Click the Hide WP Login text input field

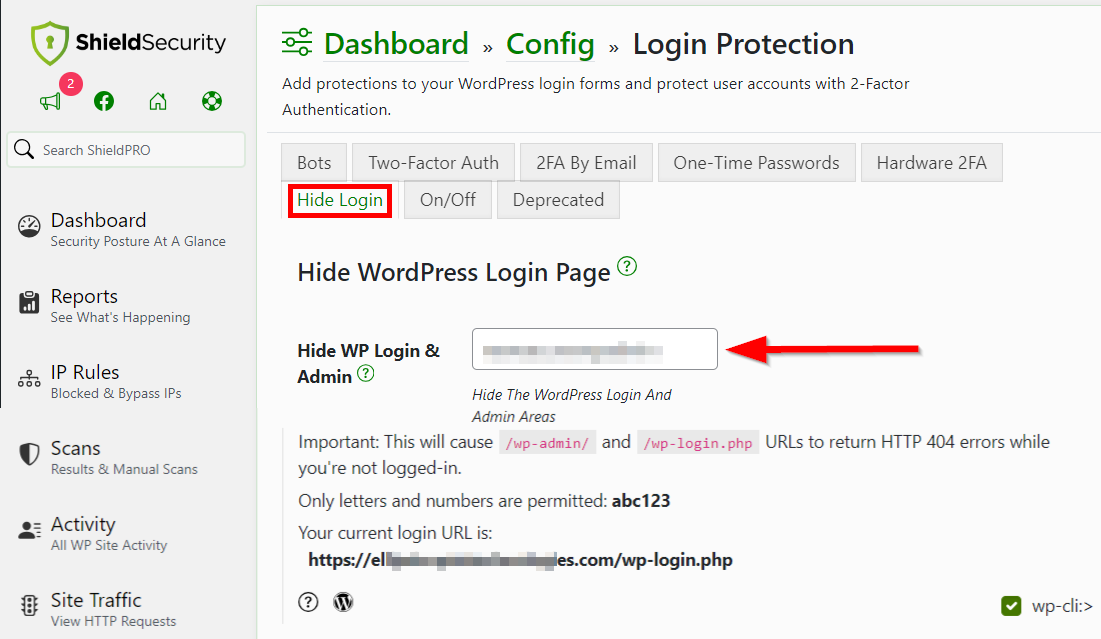(x=594, y=349)
